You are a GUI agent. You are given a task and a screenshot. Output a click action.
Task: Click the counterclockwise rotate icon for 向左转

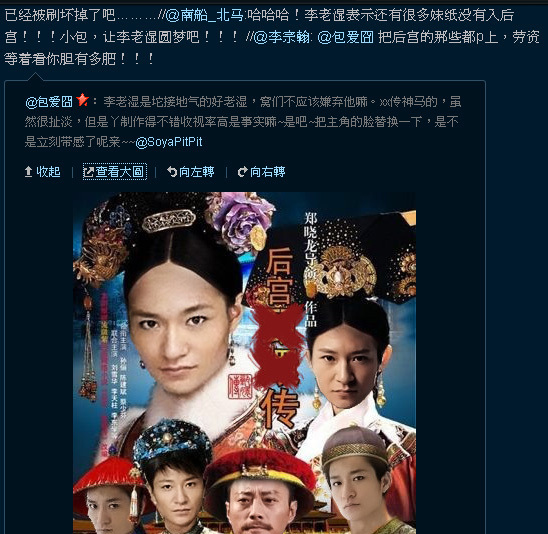[172, 172]
